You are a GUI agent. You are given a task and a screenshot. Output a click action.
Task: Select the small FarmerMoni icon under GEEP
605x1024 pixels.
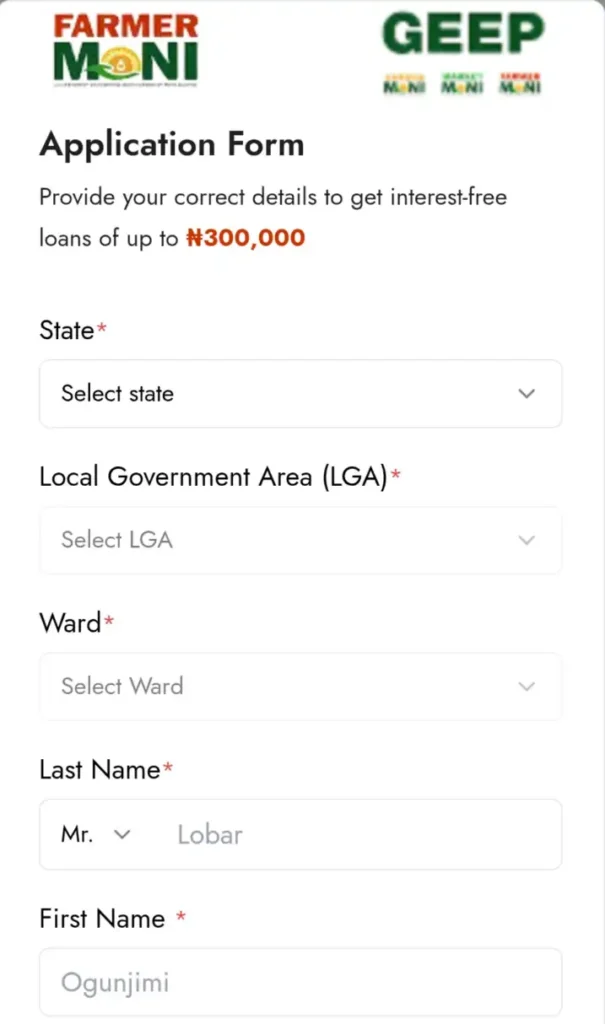(518, 85)
